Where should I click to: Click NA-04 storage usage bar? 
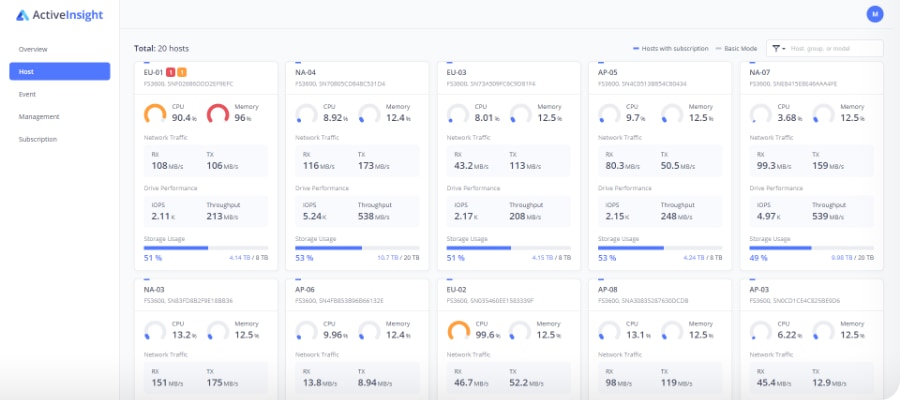357,247
